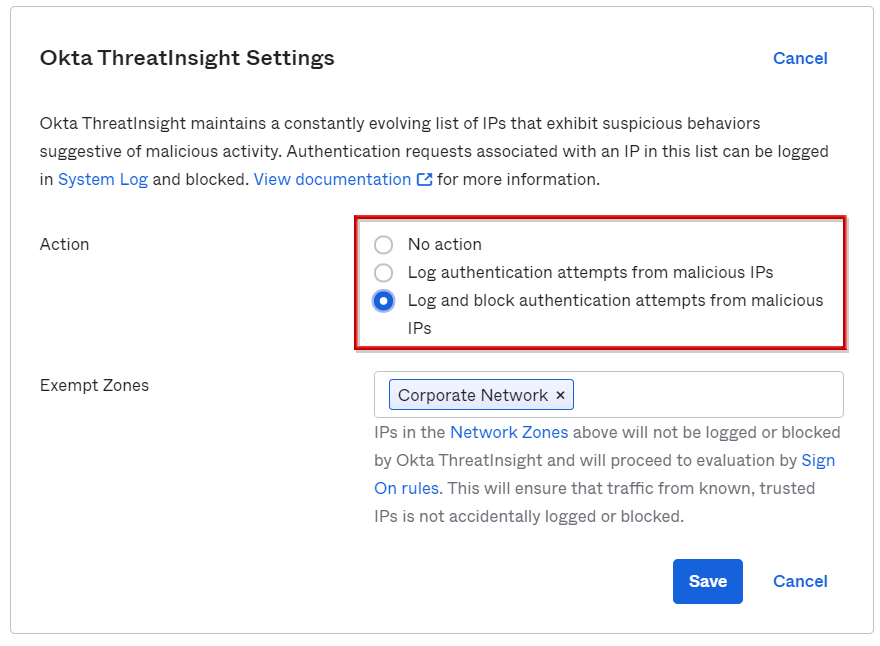
Task: Open the System Log link
Action: pyautogui.click(x=103, y=180)
